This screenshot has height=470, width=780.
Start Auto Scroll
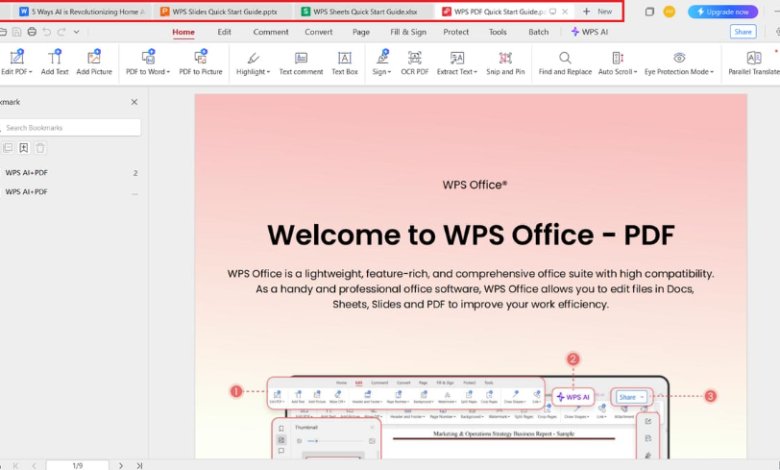(x=617, y=62)
